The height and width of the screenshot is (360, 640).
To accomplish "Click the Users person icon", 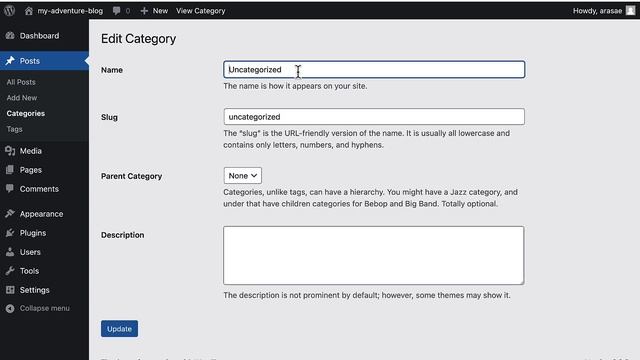I will (x=10, y=252).
